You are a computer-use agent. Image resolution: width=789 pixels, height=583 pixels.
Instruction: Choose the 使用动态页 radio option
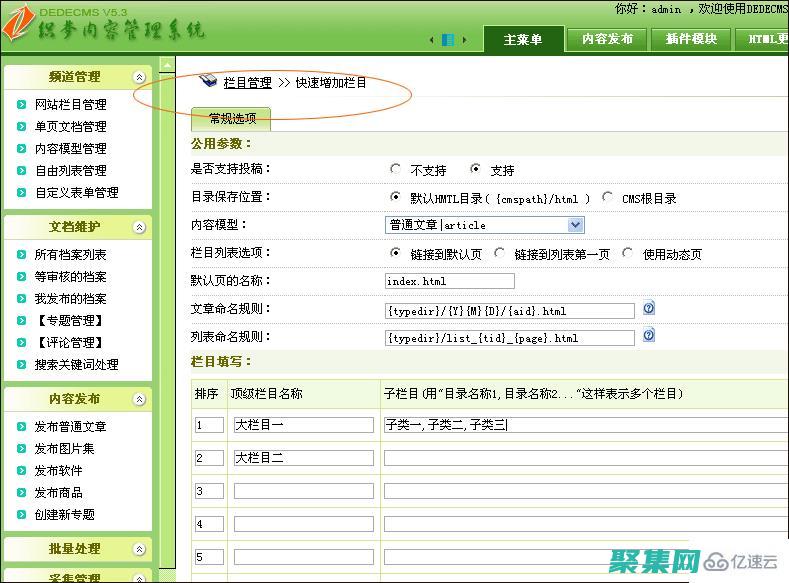(x=628, y=253)
